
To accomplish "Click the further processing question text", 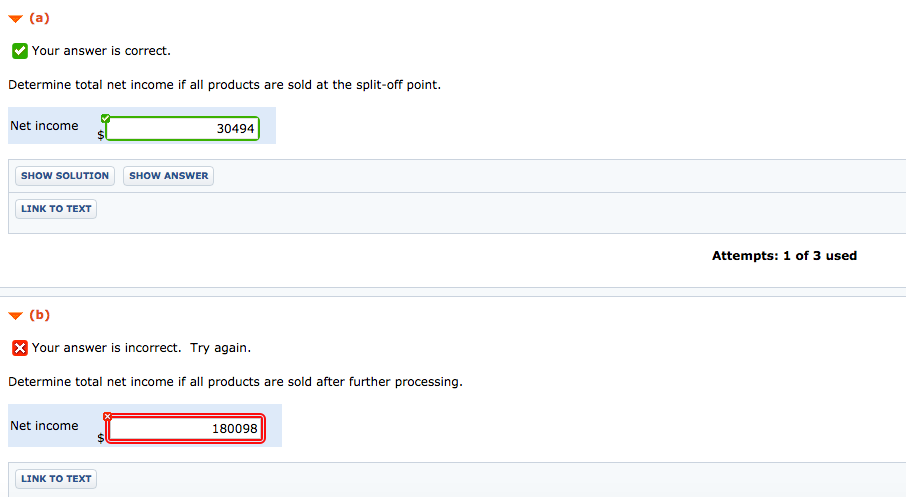I will (235, 382).
